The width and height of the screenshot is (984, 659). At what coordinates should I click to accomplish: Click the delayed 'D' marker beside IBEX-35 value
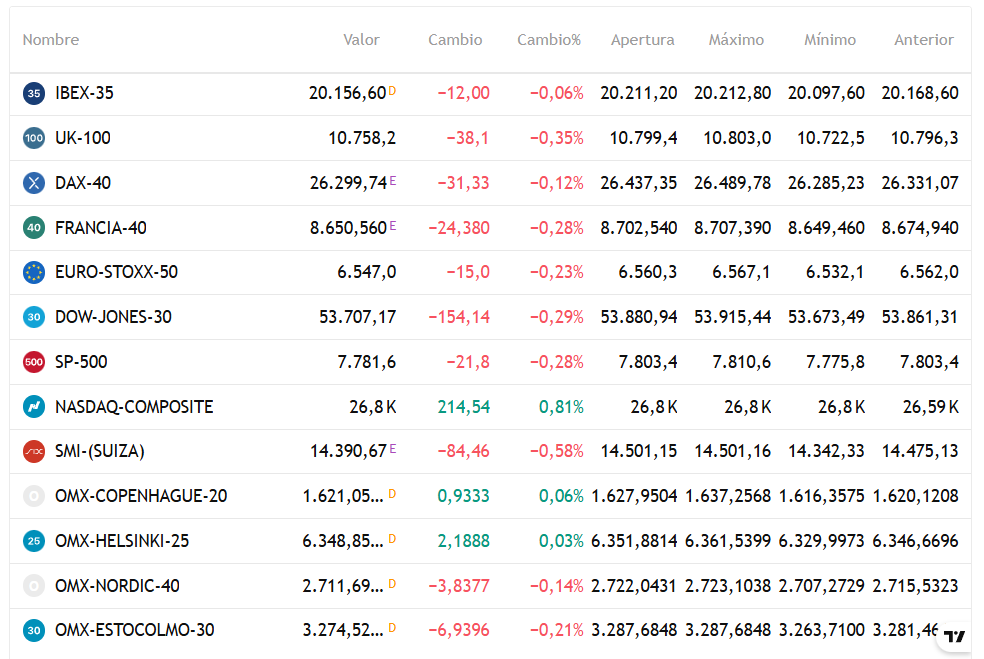point(392,91)
